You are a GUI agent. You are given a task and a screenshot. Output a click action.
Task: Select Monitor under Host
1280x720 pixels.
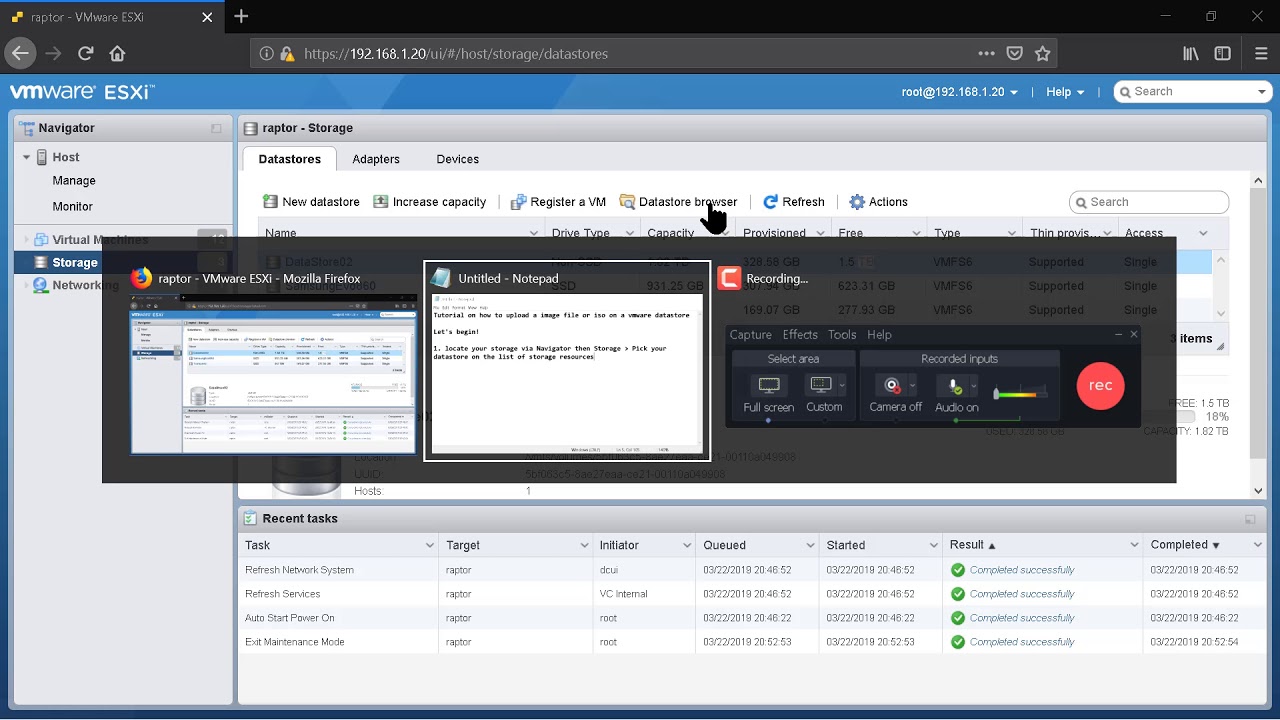coord(72,206)
